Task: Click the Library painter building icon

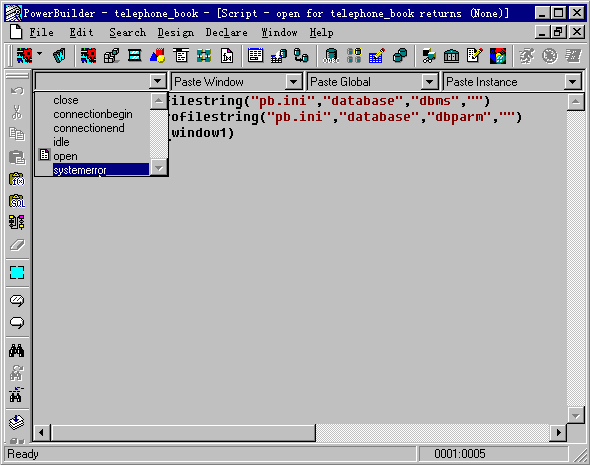Action: click(451, 56)
